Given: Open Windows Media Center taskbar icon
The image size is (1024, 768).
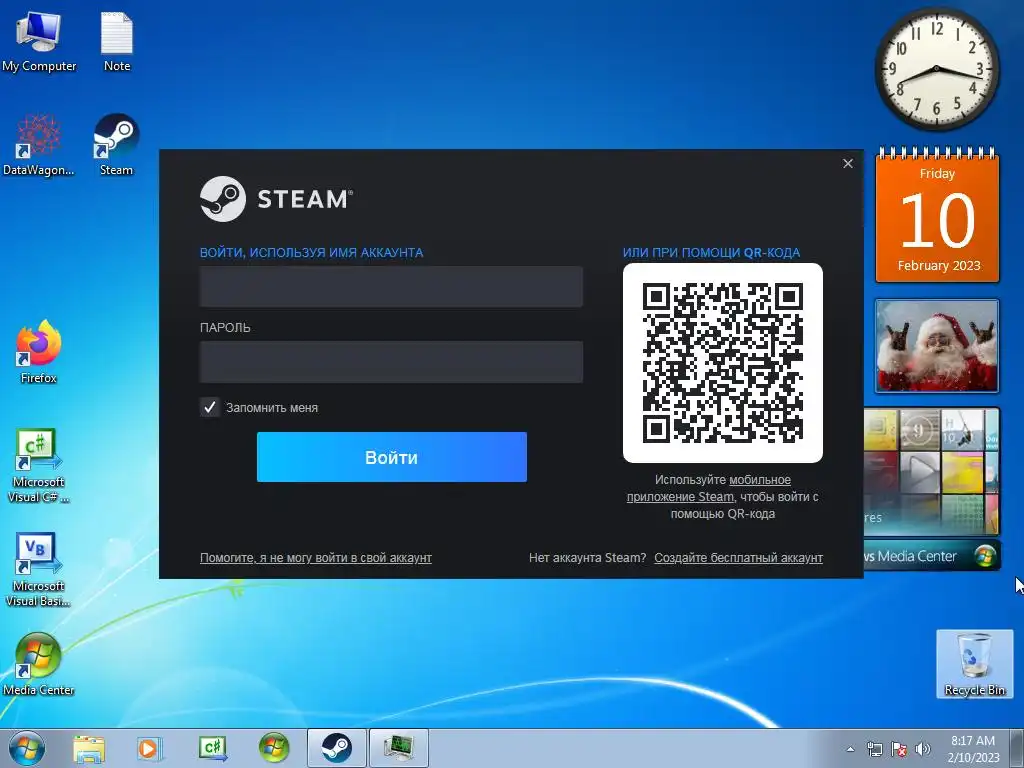Looking at the screenshot, I should click(274, 748).
